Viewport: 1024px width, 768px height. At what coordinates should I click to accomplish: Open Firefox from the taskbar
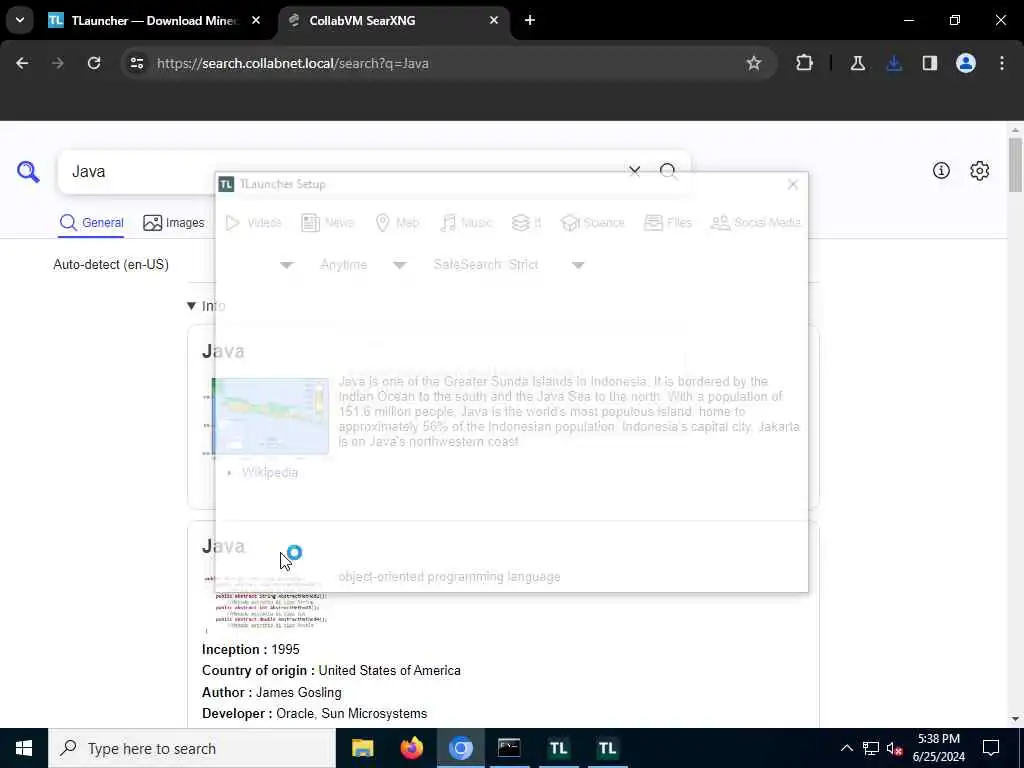[411, 748]
